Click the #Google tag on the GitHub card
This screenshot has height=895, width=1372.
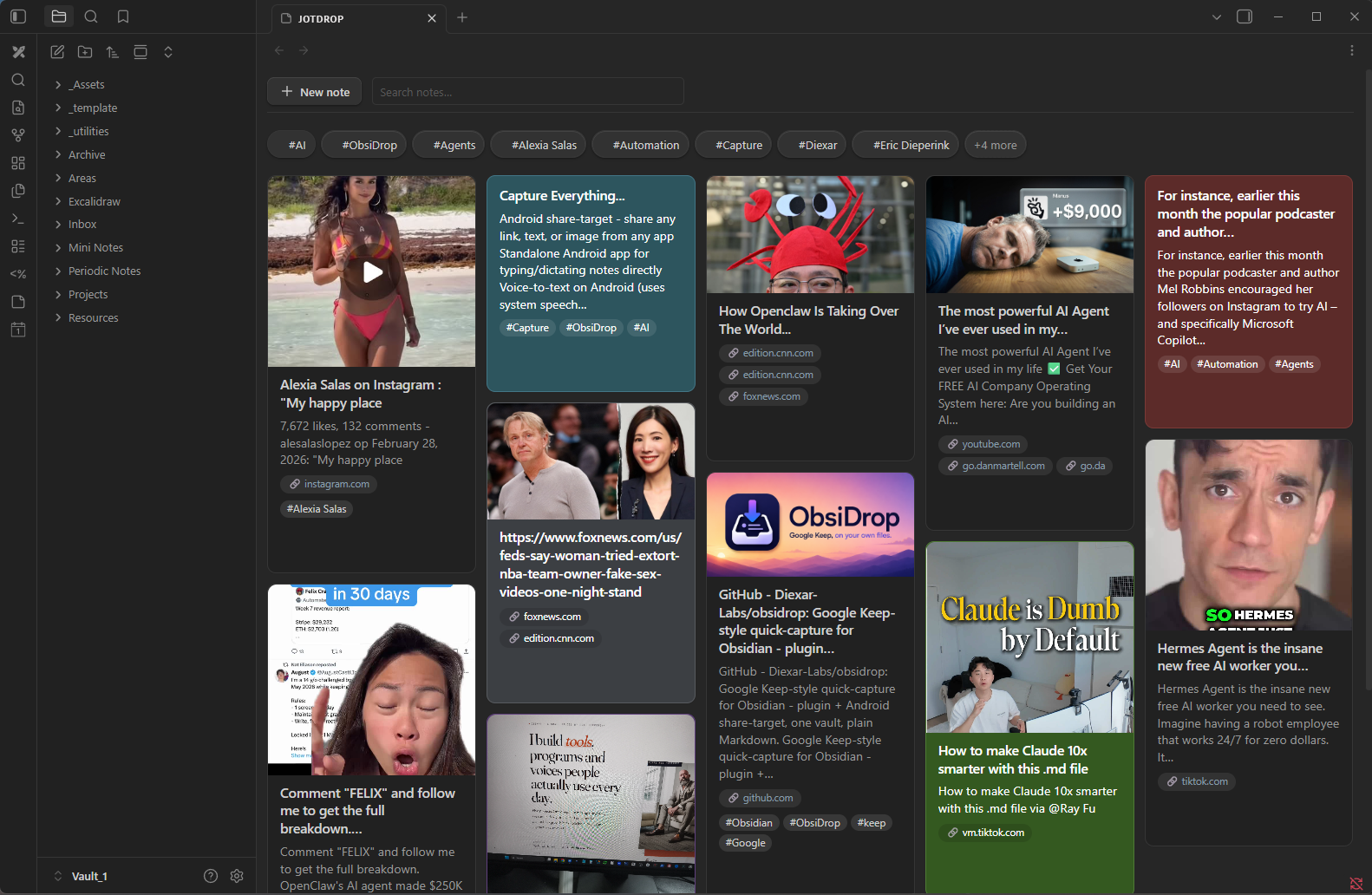click(x=745, y=843)
